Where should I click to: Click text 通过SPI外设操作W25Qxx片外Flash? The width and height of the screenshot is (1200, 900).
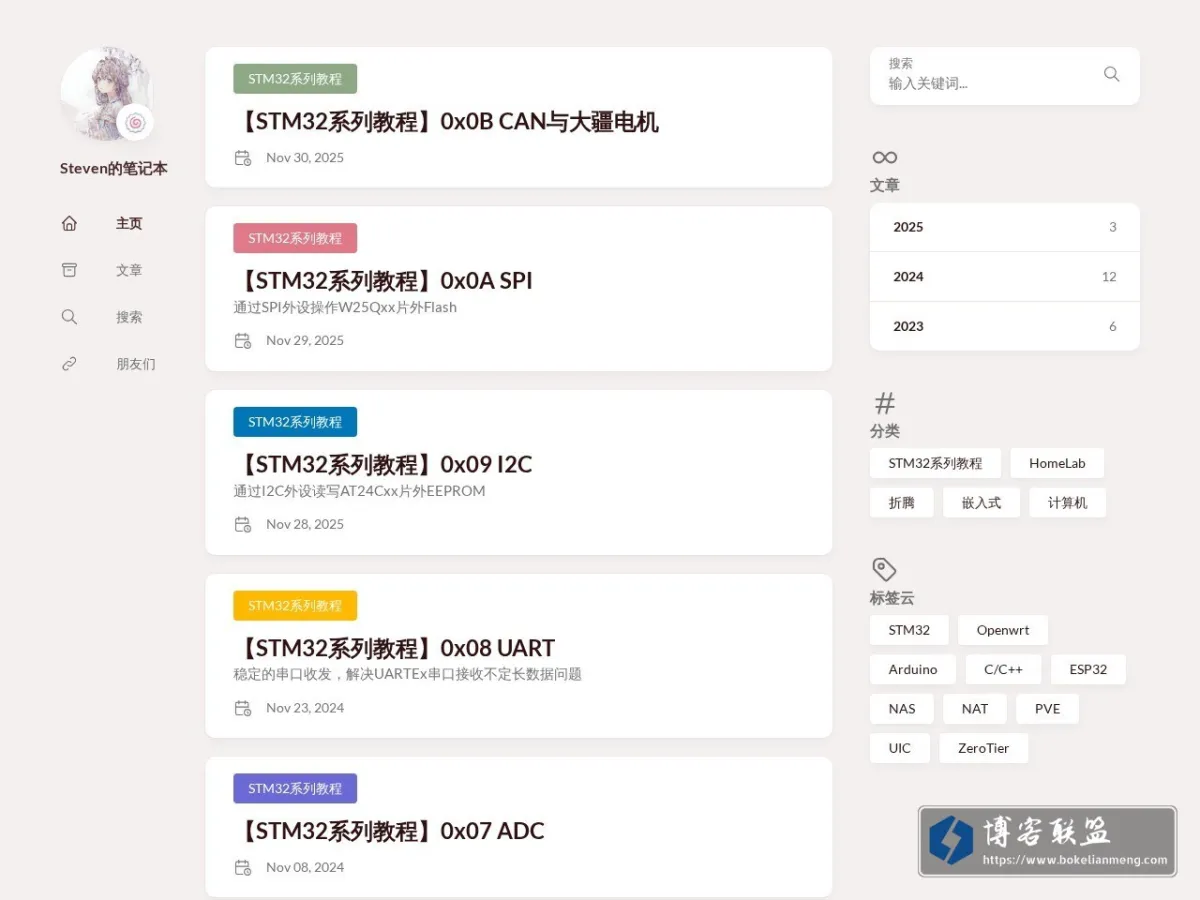[345, 308]
